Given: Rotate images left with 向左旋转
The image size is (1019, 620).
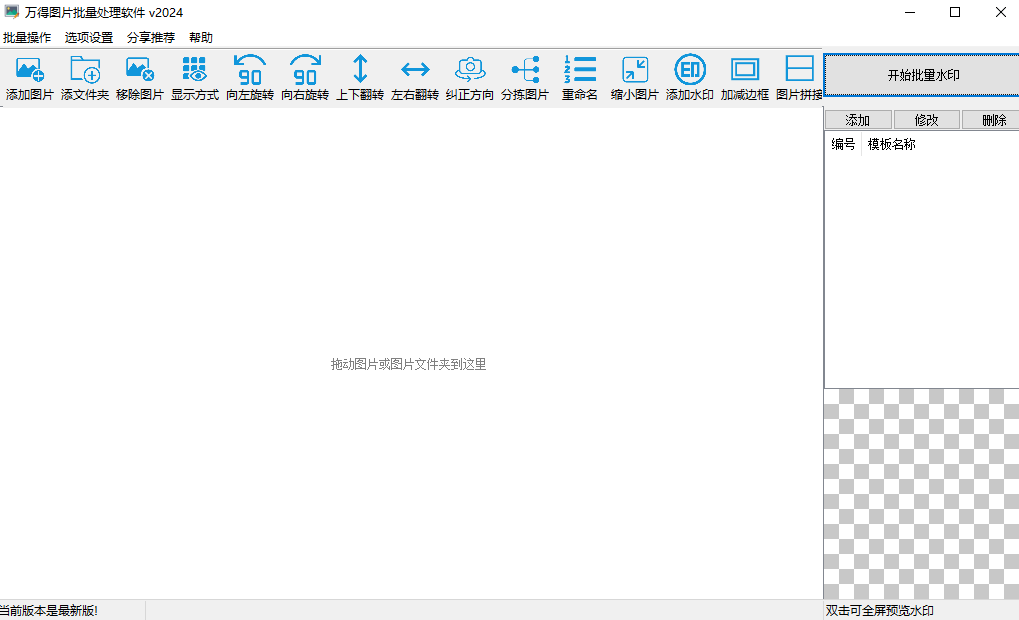Looking at the screenshot, I should pyautogui.click(x=250, y=78).
